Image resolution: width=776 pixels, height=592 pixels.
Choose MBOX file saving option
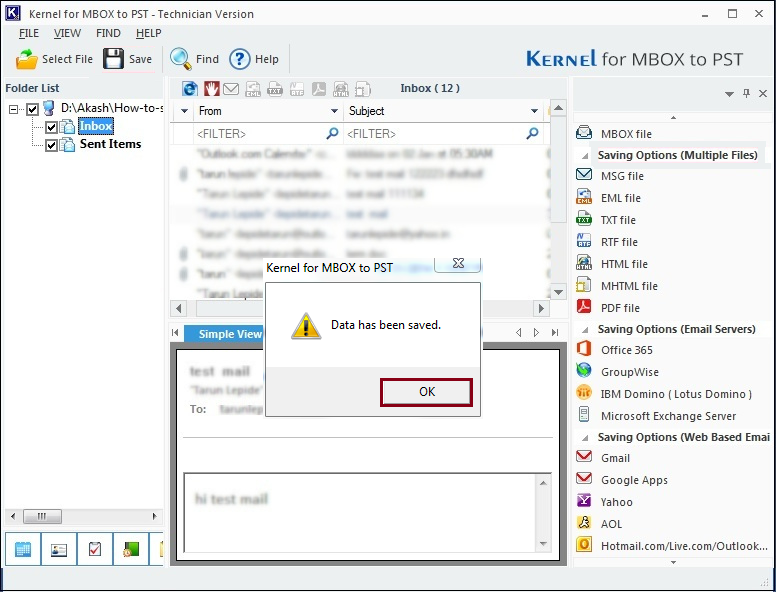[626, 134]
